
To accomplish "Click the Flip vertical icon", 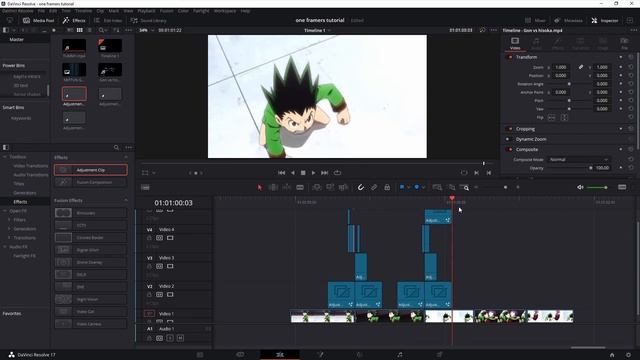I will [x=564, y=118].
